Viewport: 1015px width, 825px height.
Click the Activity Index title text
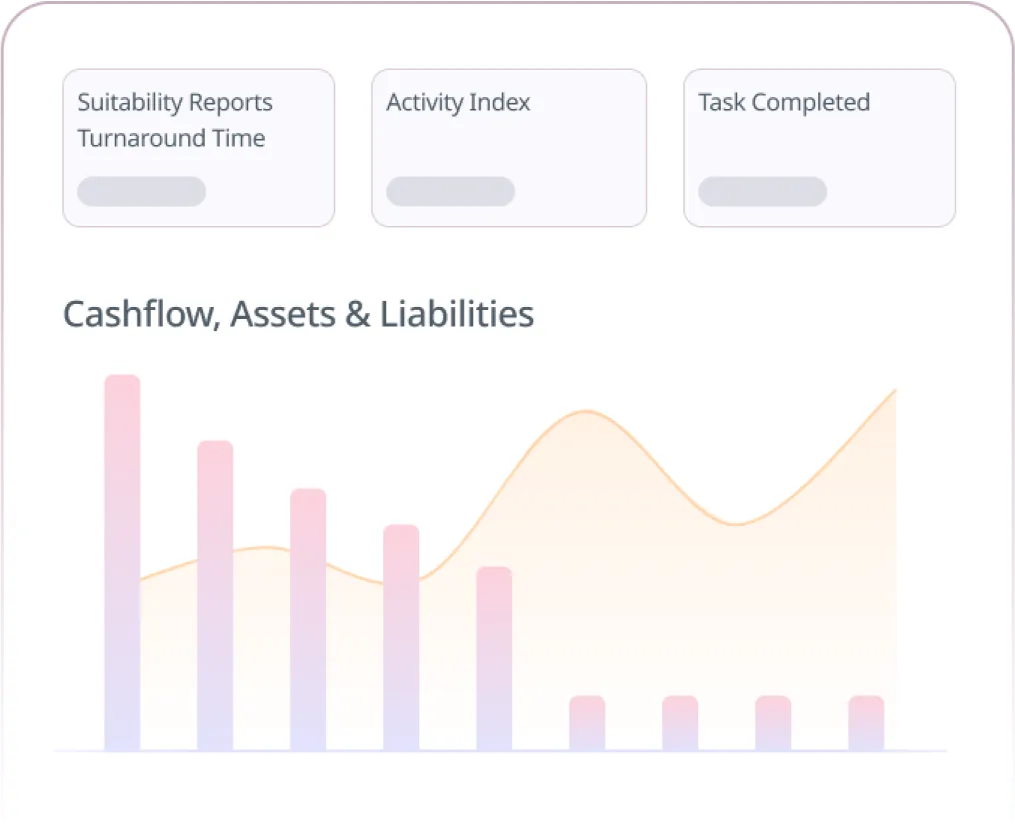[458, 102]
